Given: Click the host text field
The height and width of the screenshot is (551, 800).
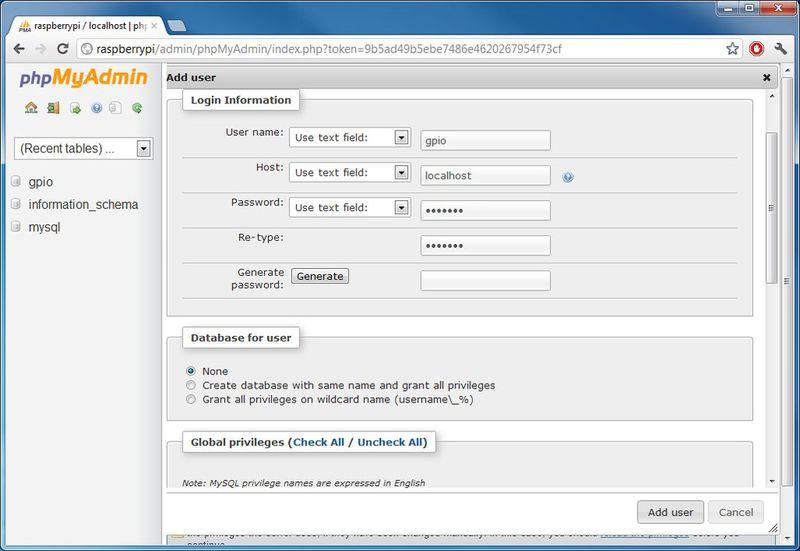Looking at the screenshot, I should pyautogui.click(x=485, y=176).
